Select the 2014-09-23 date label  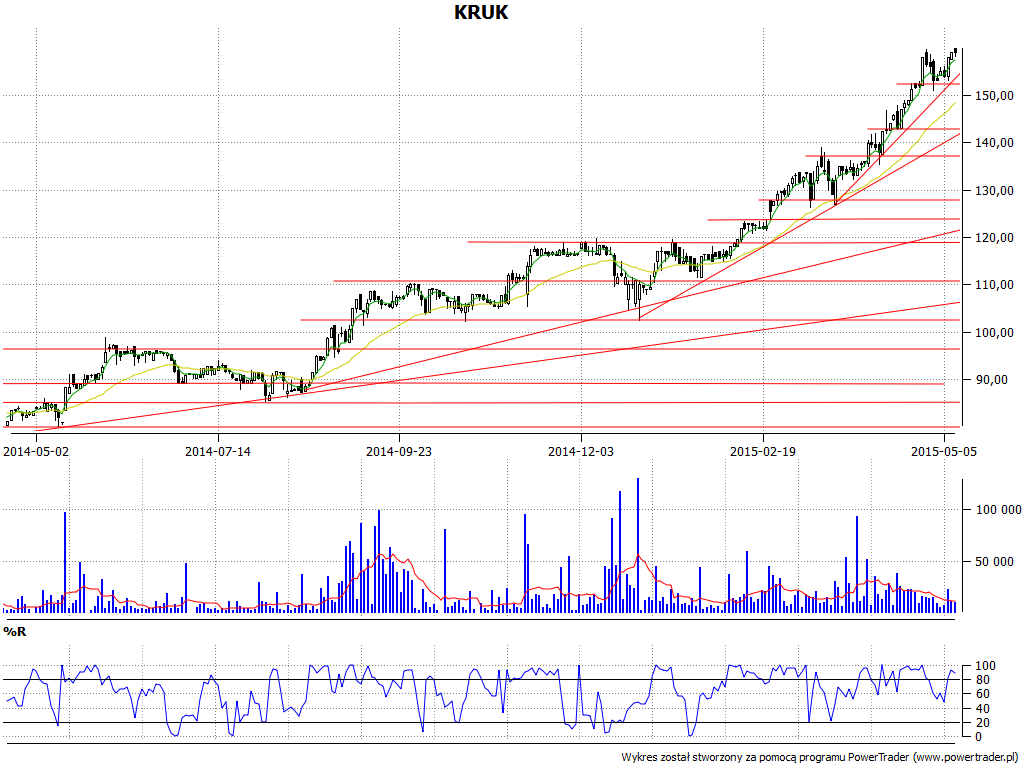pyautogui.click(x=399, y=451)
